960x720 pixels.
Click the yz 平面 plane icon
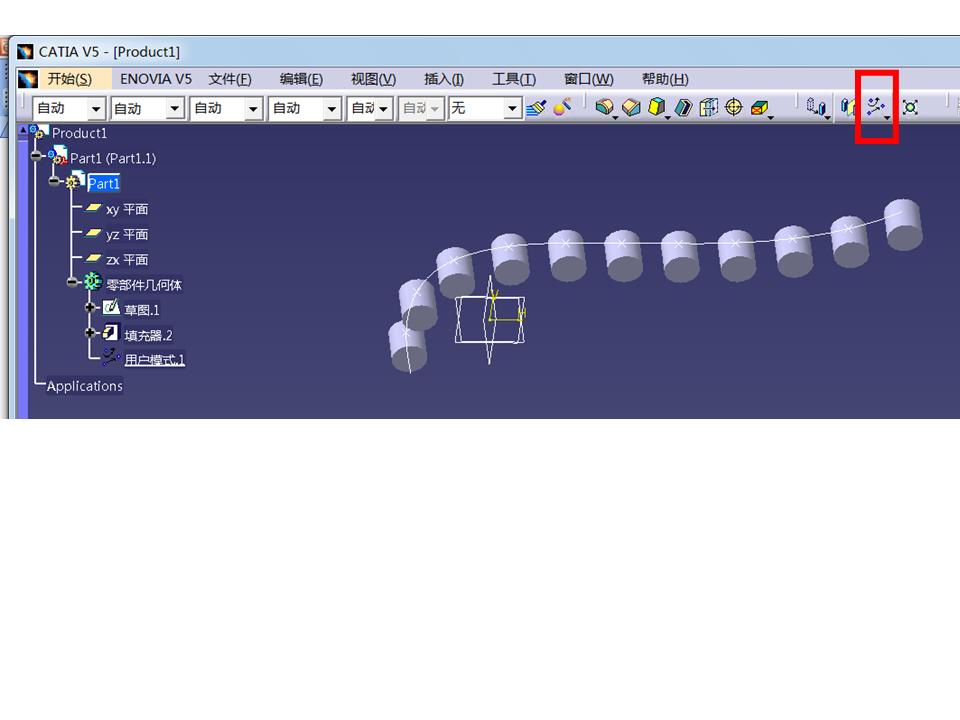(93, 233)
